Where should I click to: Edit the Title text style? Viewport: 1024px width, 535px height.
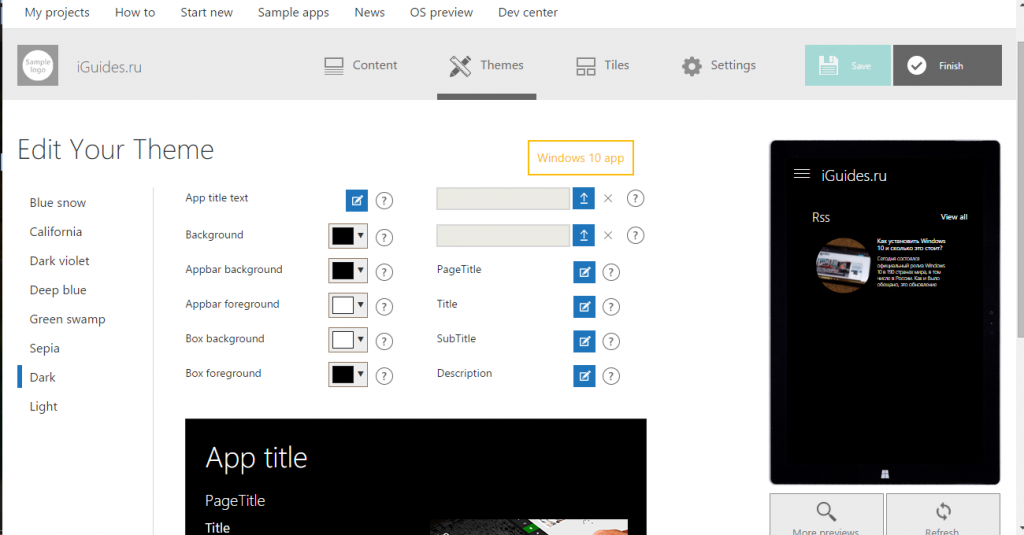(584, 307)
